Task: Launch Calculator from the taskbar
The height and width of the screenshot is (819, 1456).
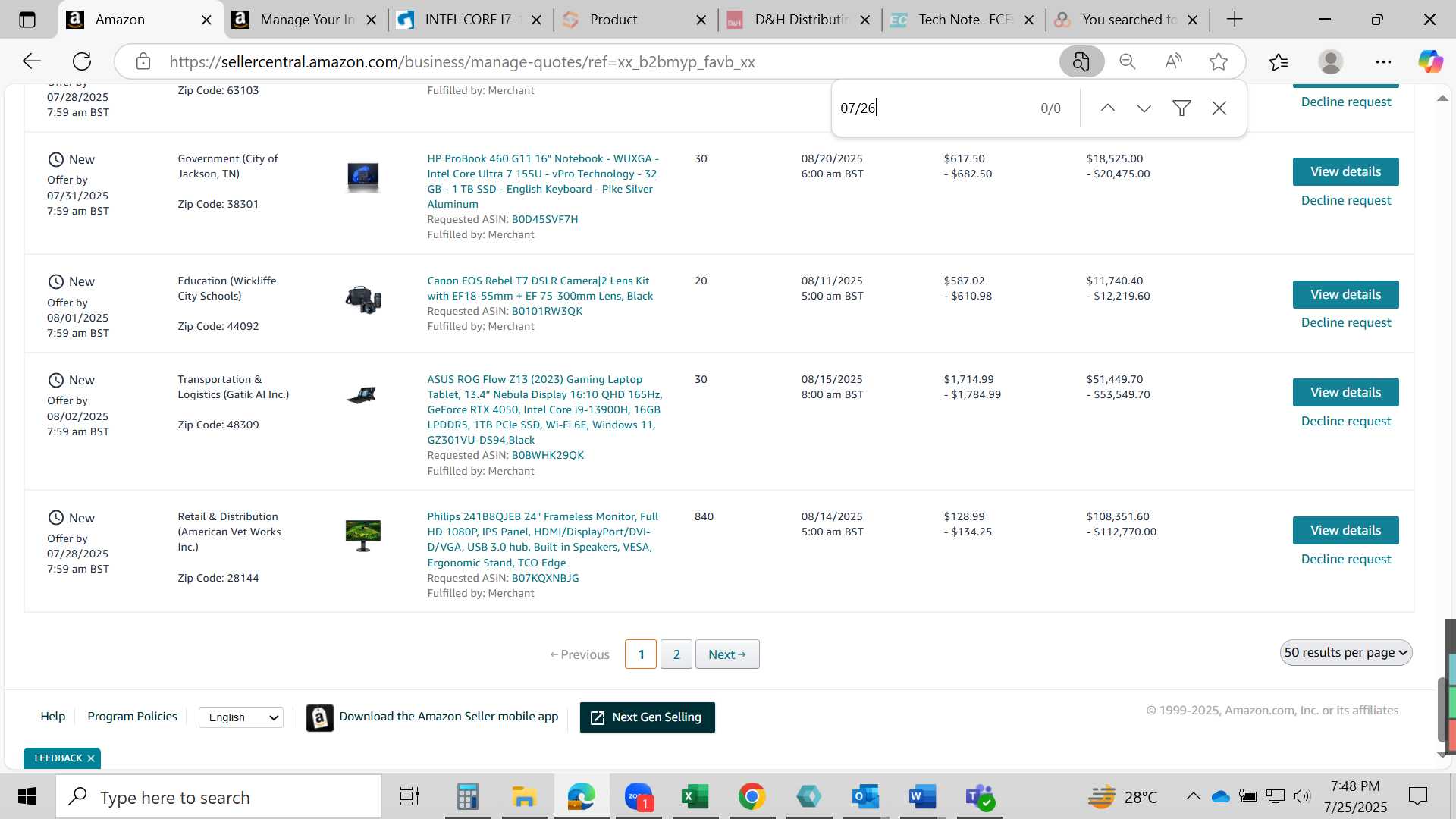Action: [468, 797]
